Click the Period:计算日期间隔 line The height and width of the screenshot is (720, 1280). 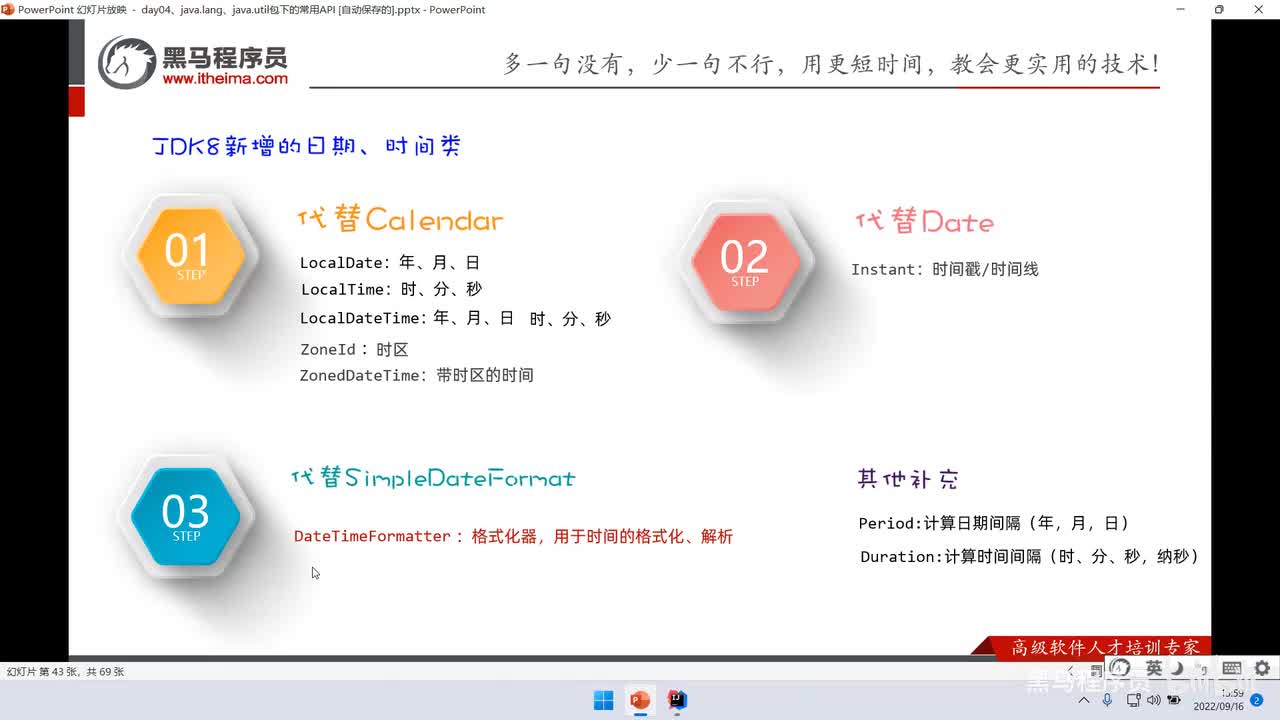[x=994, y=524]
